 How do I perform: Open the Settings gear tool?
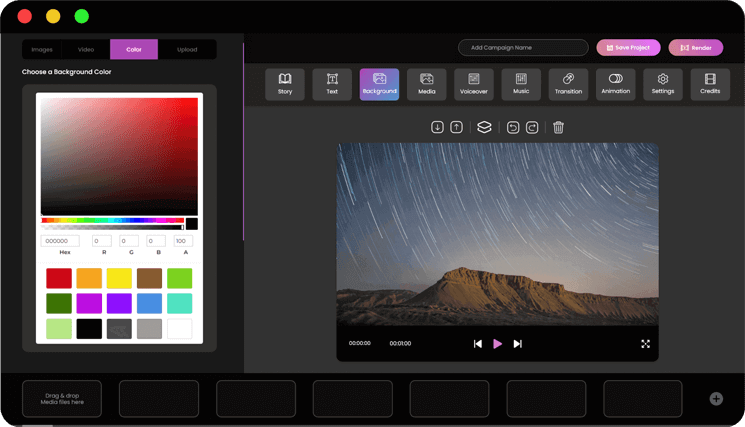click(663, 84)
